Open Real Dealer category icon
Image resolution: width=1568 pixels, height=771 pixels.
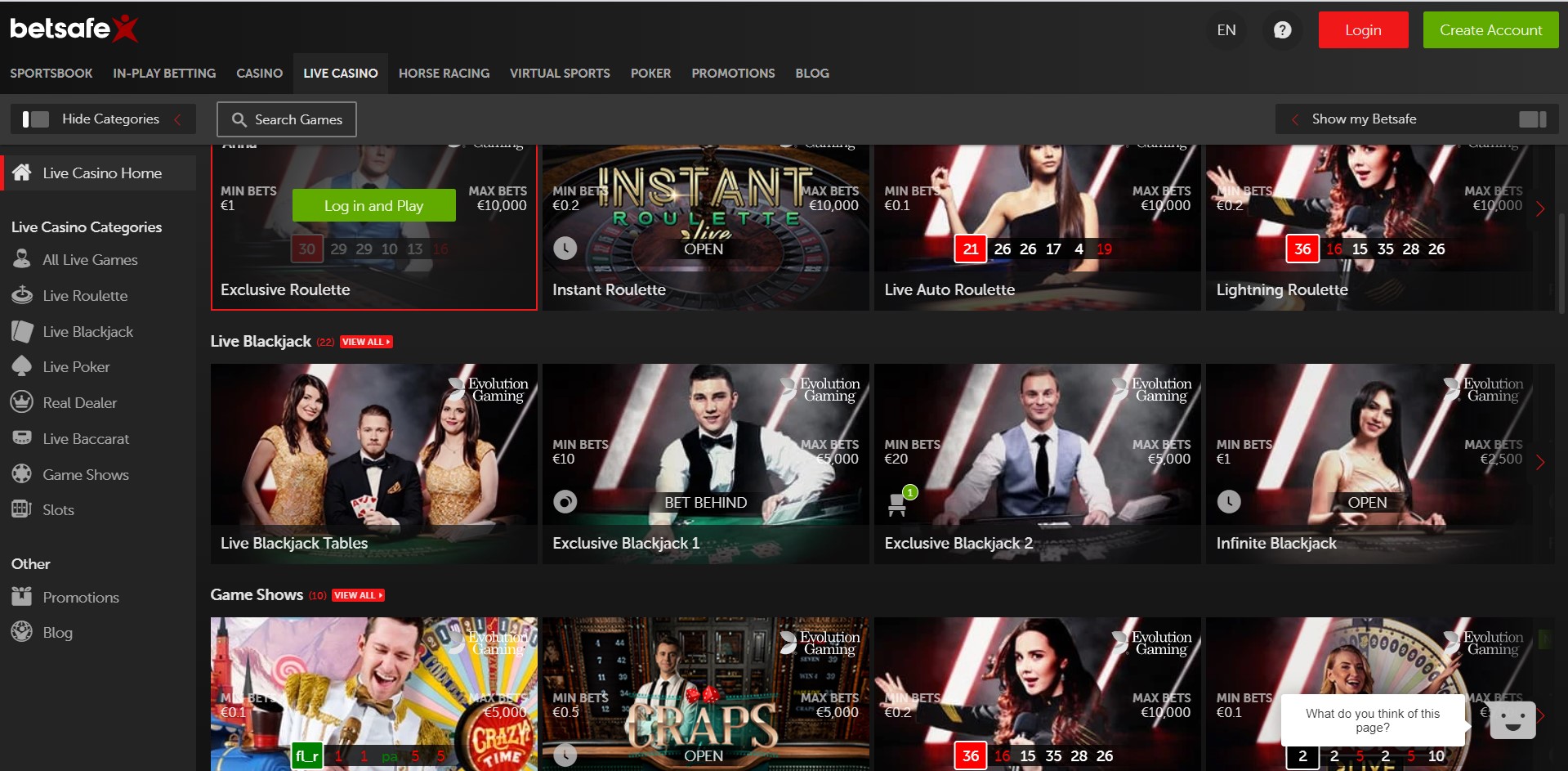pos(22,402)
